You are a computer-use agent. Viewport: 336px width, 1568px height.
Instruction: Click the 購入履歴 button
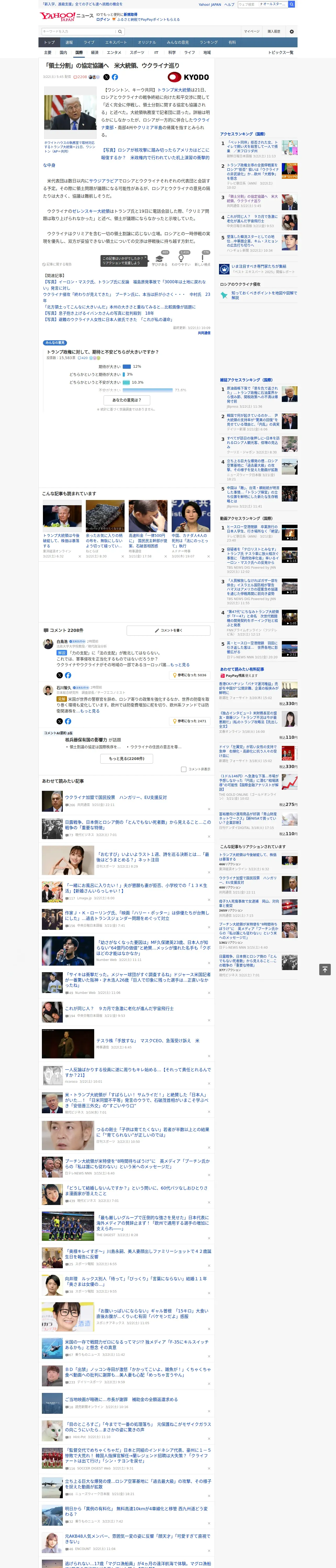[x=274, y=32]
